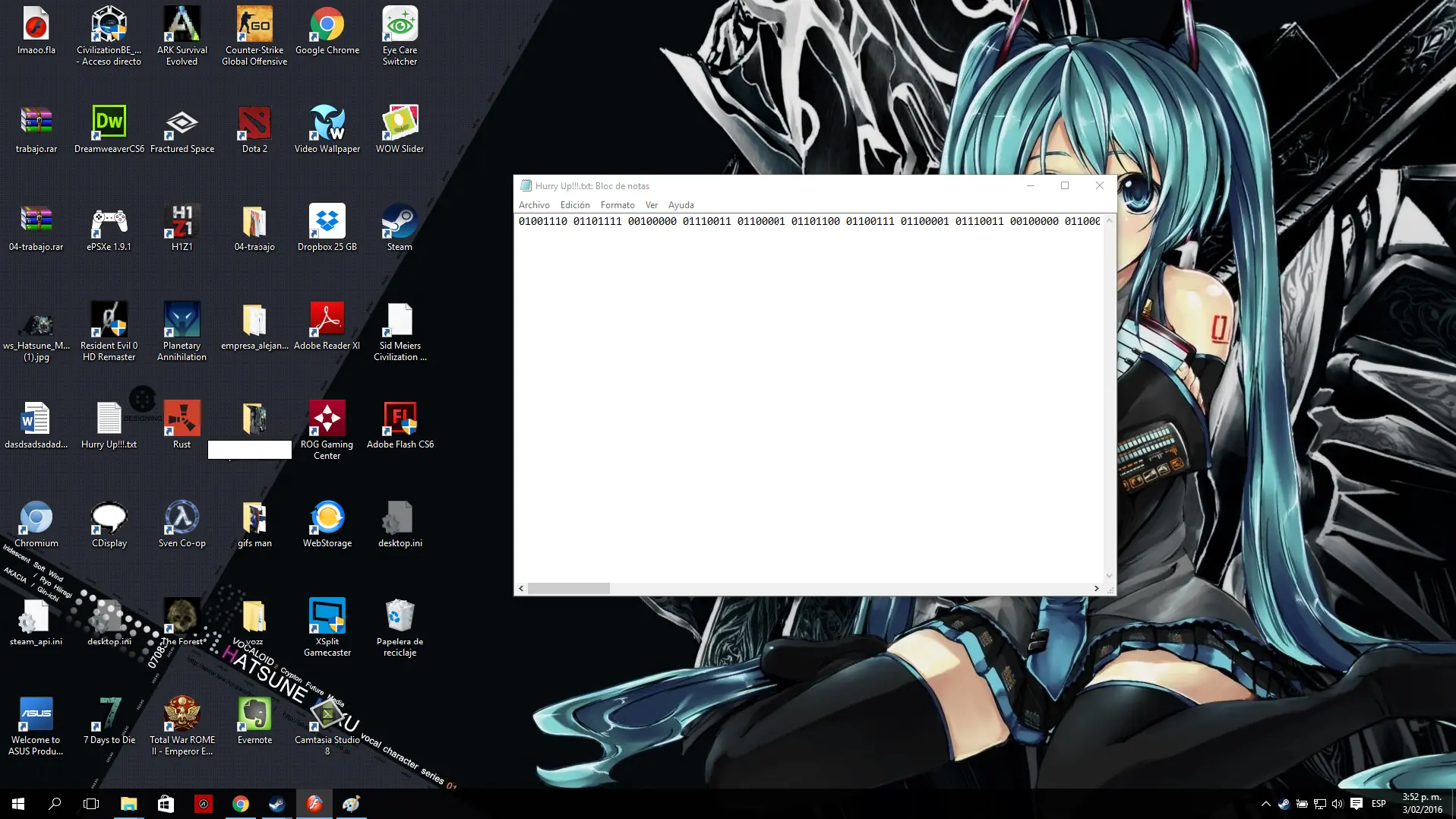
Task: Click the scroll-left arrow in Notepad
Action: (x=521, y=588)
